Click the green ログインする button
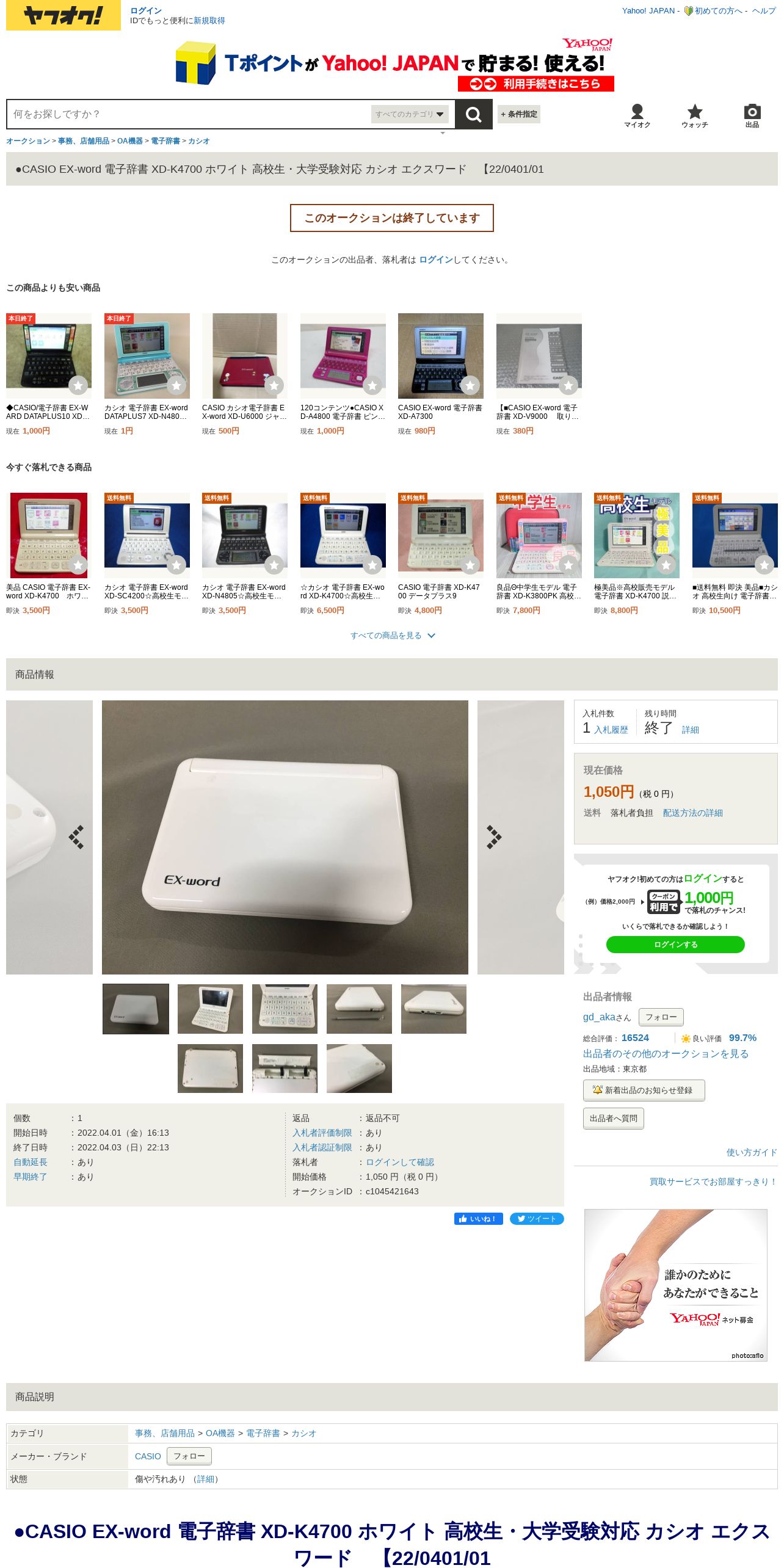Image resolution: width=784 pixels, height=1568 pixels. pyautogui.click(x=675, y=945)
